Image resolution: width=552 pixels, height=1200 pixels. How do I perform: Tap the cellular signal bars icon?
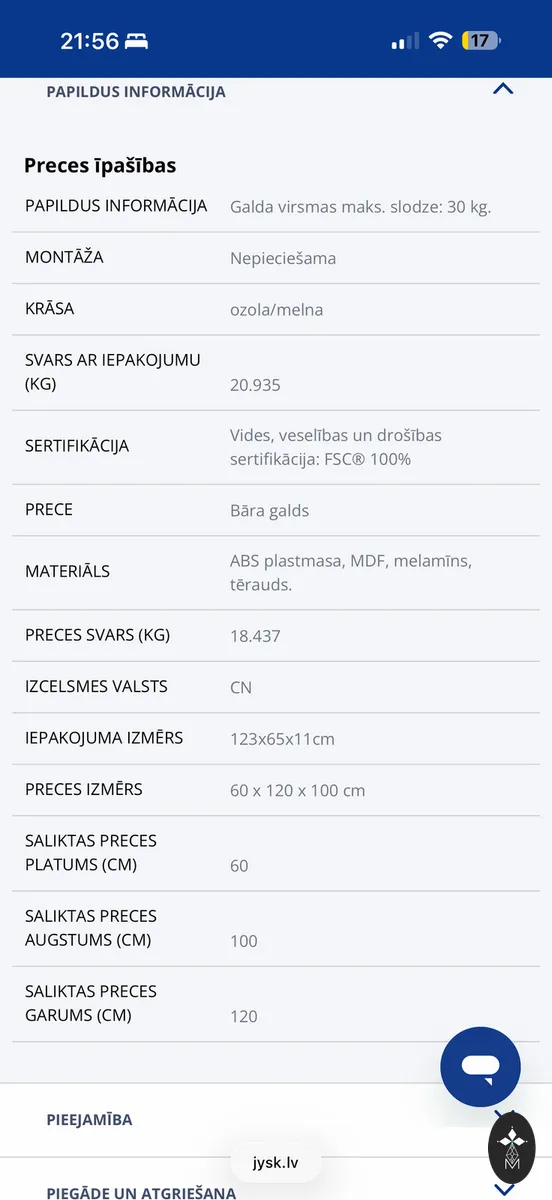tap(405, 41)
